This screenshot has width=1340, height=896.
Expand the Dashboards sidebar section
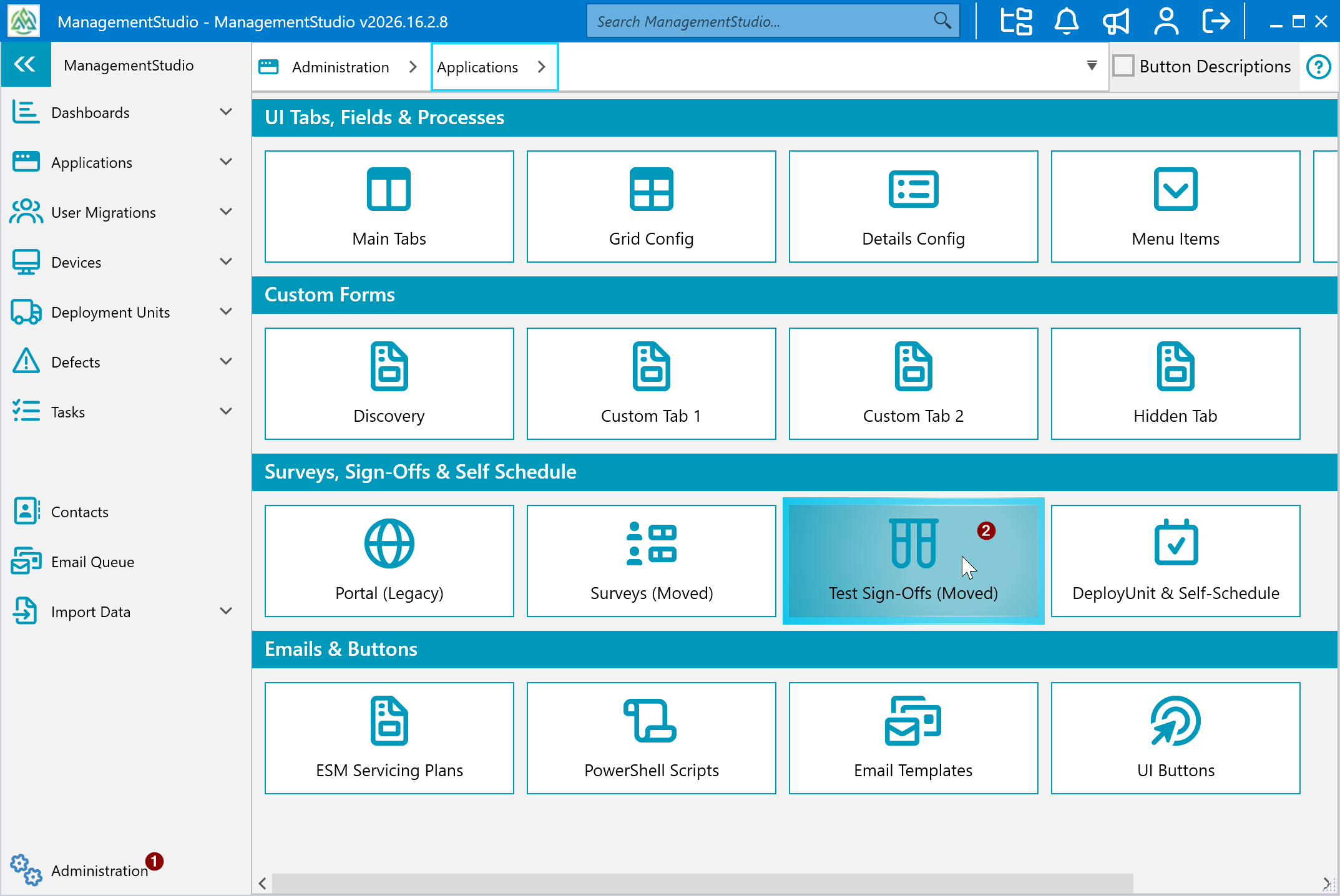click(x=226, y=112)
